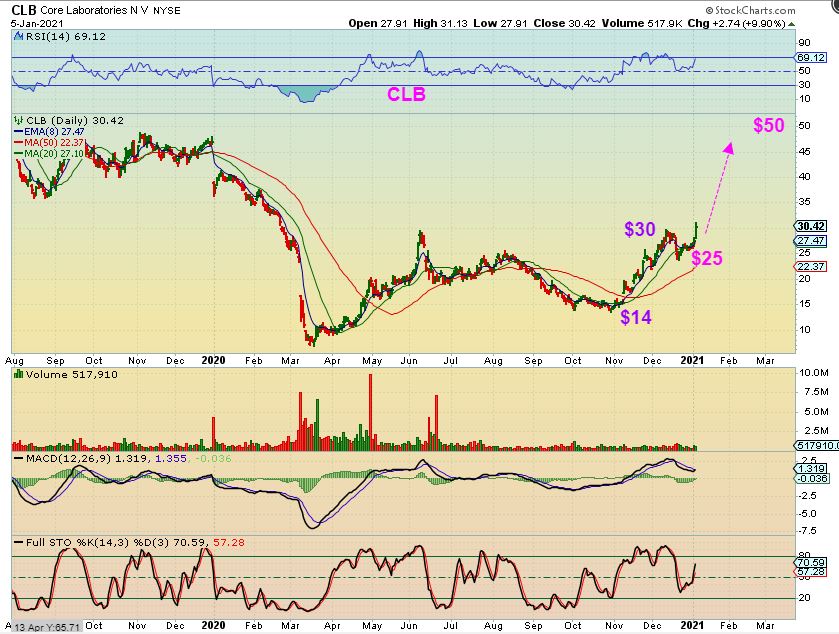Click the 70.59 stochastic tag on right axis
This screenshot has width=839, height=634.
811,562
